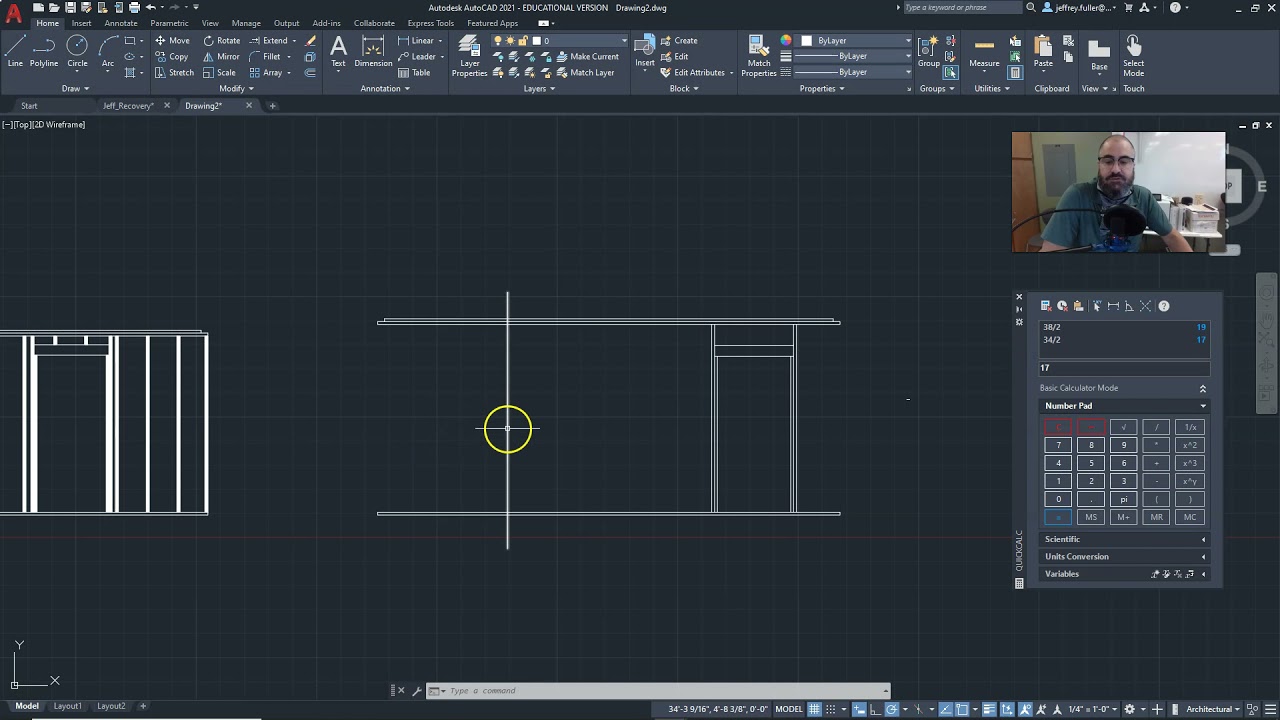Activate the Extend command
The image size is (1280, 720).
click(268, 41)
